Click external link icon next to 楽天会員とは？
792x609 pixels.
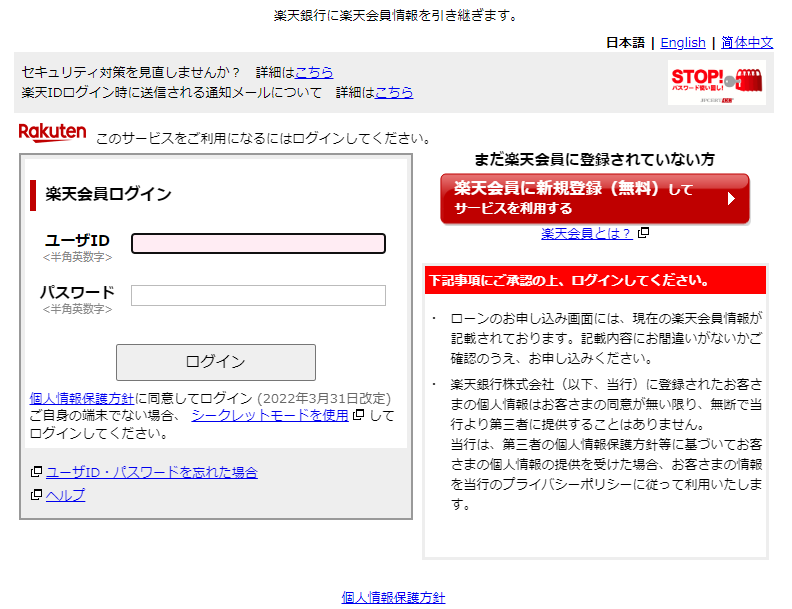(644, 232)
